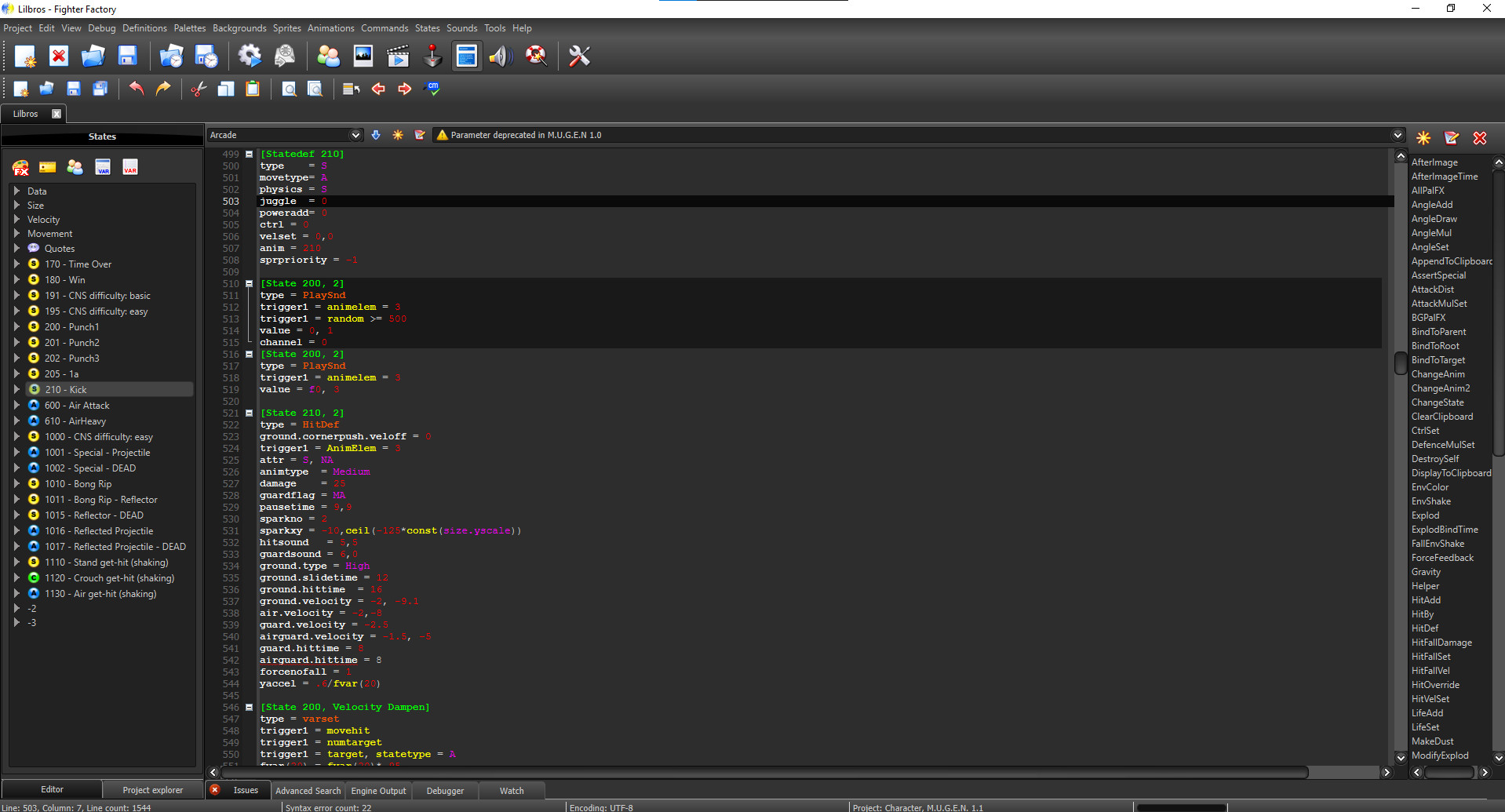Click the Parameter deprecated warning message

(x=521, y=134)
